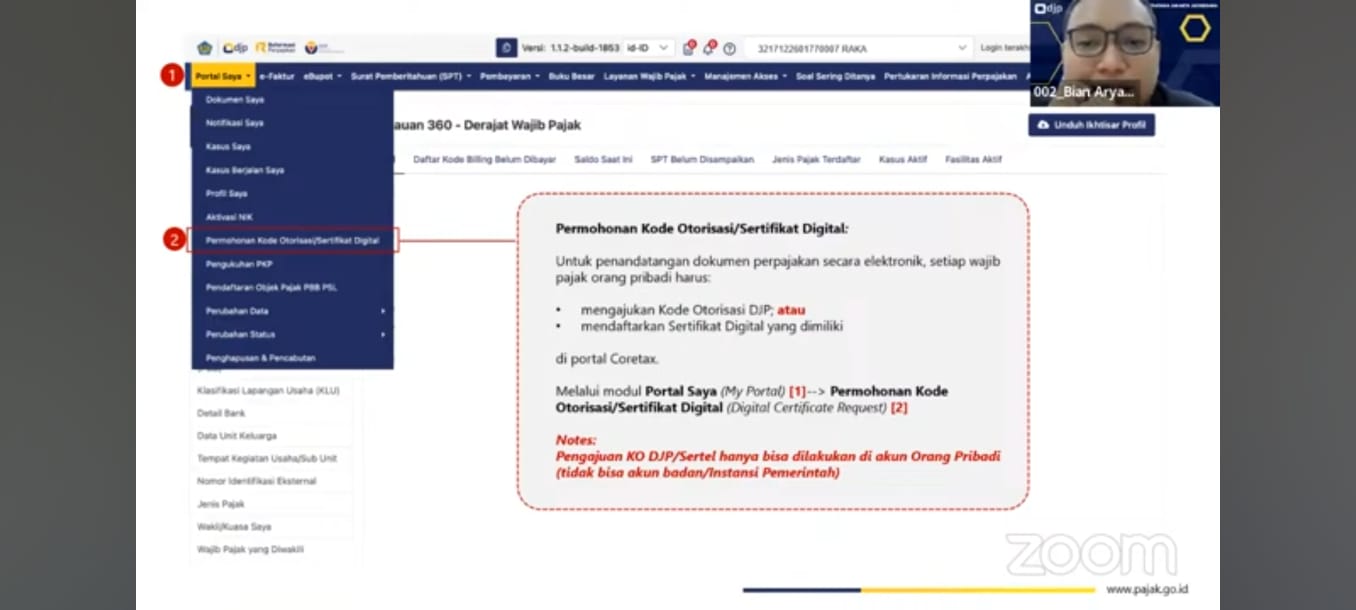
Task: Choose Dokumen Saya from Portal Saya menu
Action: pyautogui.click(x=235, y=100)
